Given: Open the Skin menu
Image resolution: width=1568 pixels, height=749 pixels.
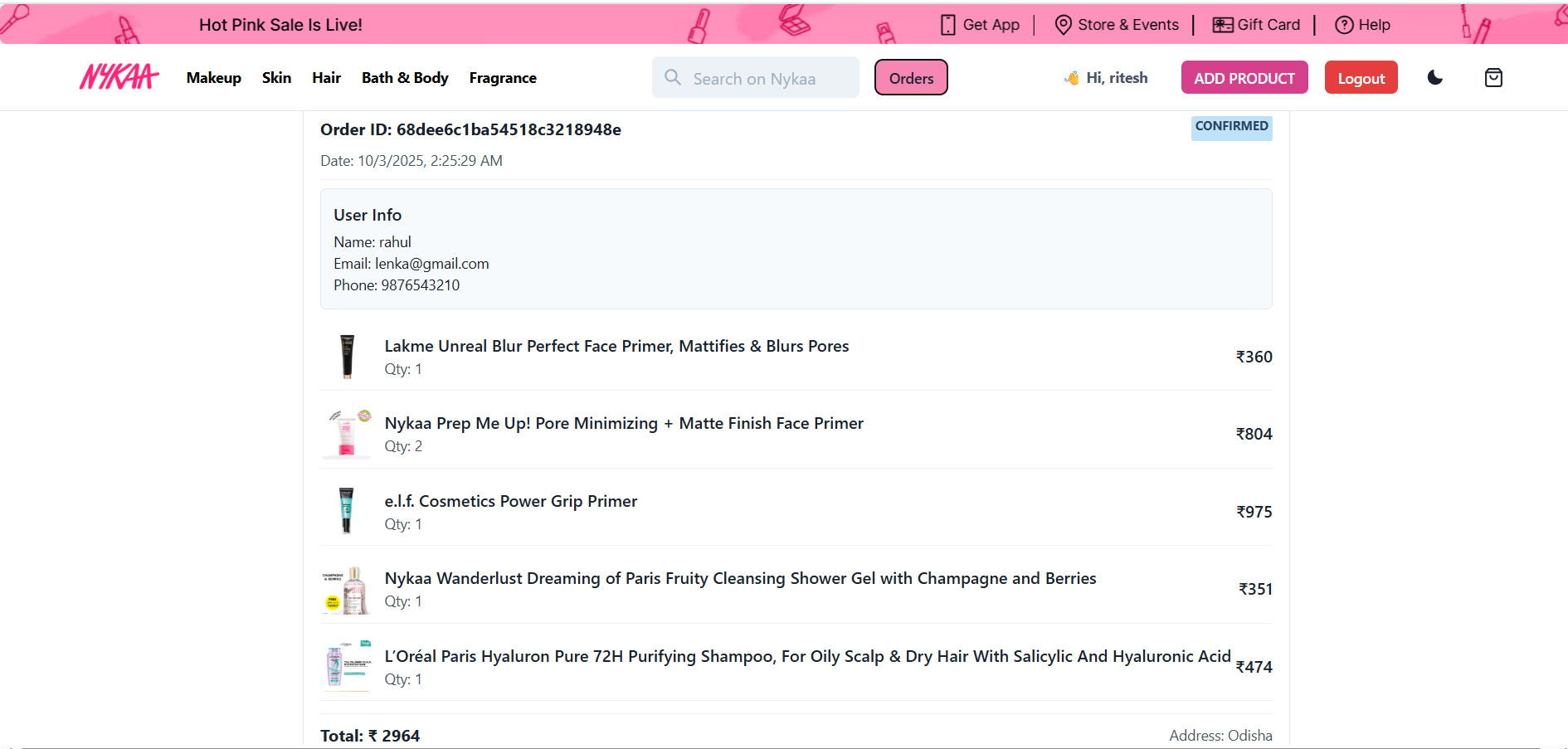Looking at the screenshot, I should [276, 78].
